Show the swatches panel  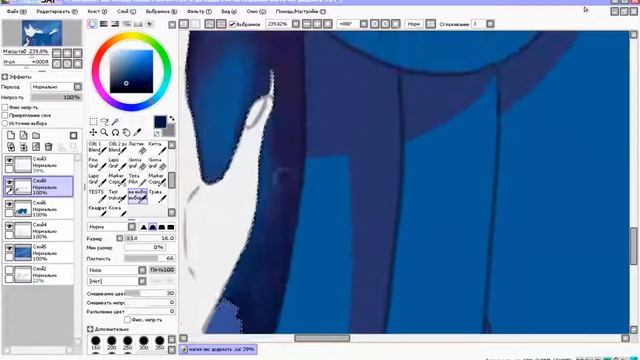[x=138, y=24]
